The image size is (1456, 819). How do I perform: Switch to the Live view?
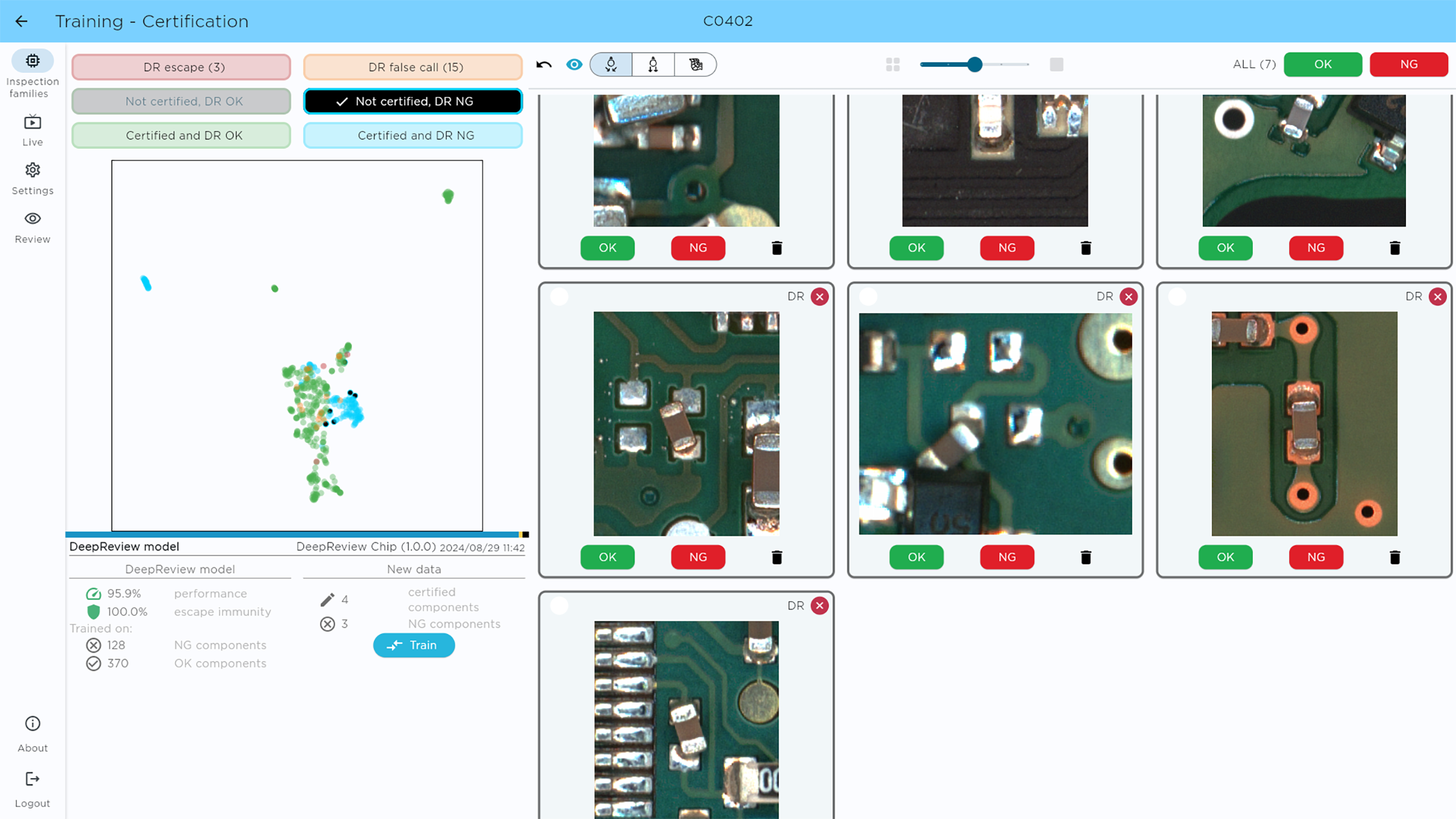[x=32, y=127]
